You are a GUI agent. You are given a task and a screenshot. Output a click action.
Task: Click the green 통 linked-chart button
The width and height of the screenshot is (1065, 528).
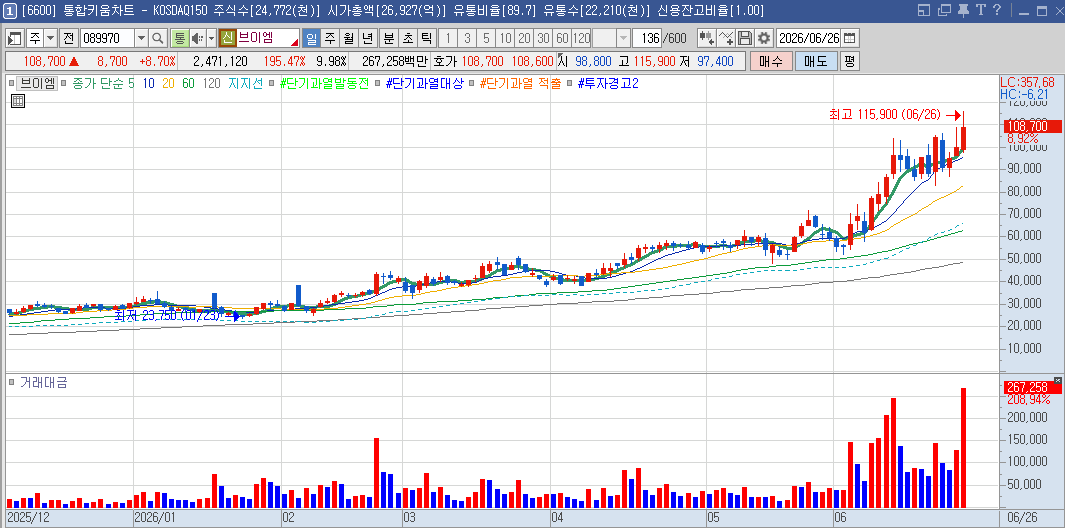click(x=179, y=38)
